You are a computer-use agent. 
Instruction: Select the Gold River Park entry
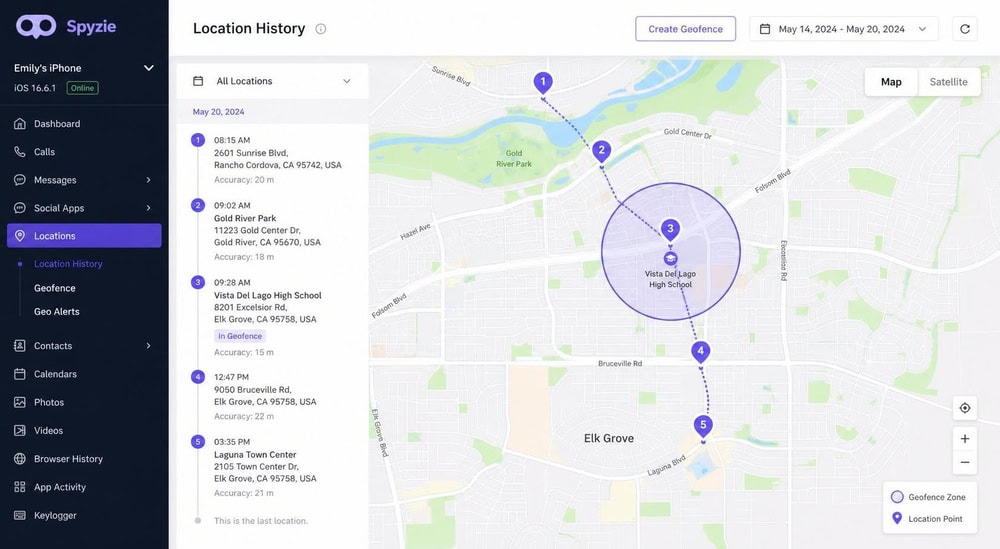pyautogui.click(x=272, y=231)
